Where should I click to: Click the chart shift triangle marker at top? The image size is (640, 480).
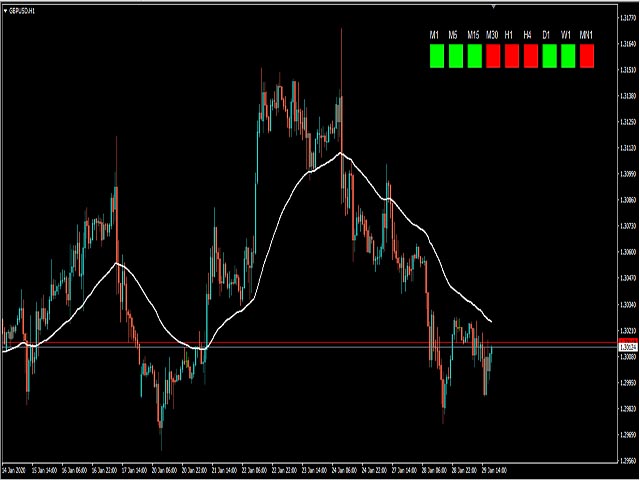coord(493,7)
